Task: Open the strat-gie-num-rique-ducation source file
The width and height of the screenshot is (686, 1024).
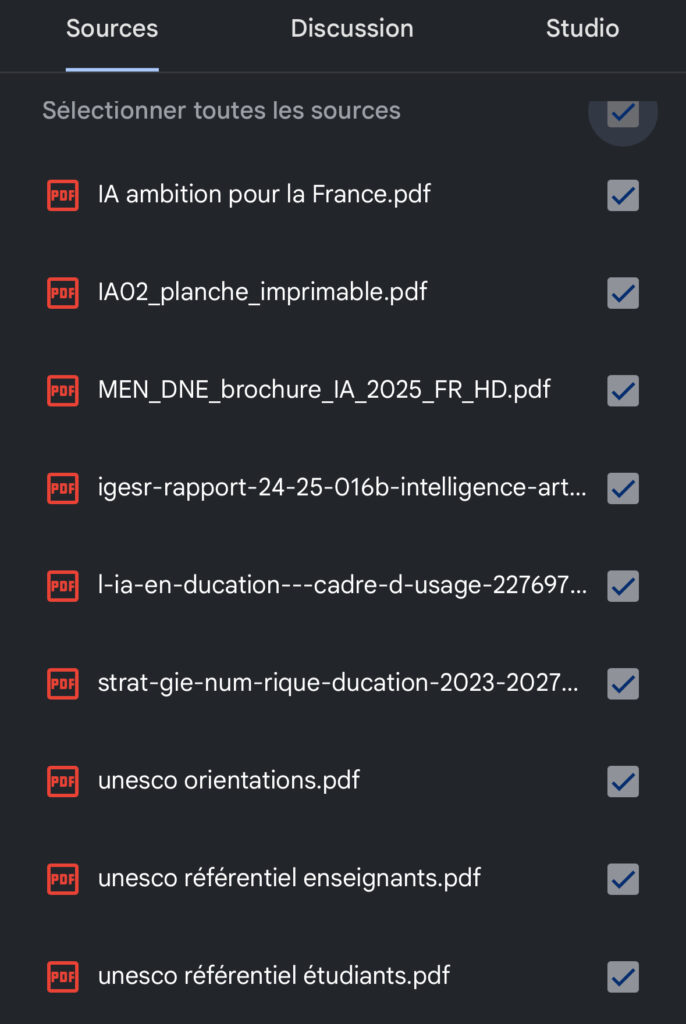Action: click(338, 684)
